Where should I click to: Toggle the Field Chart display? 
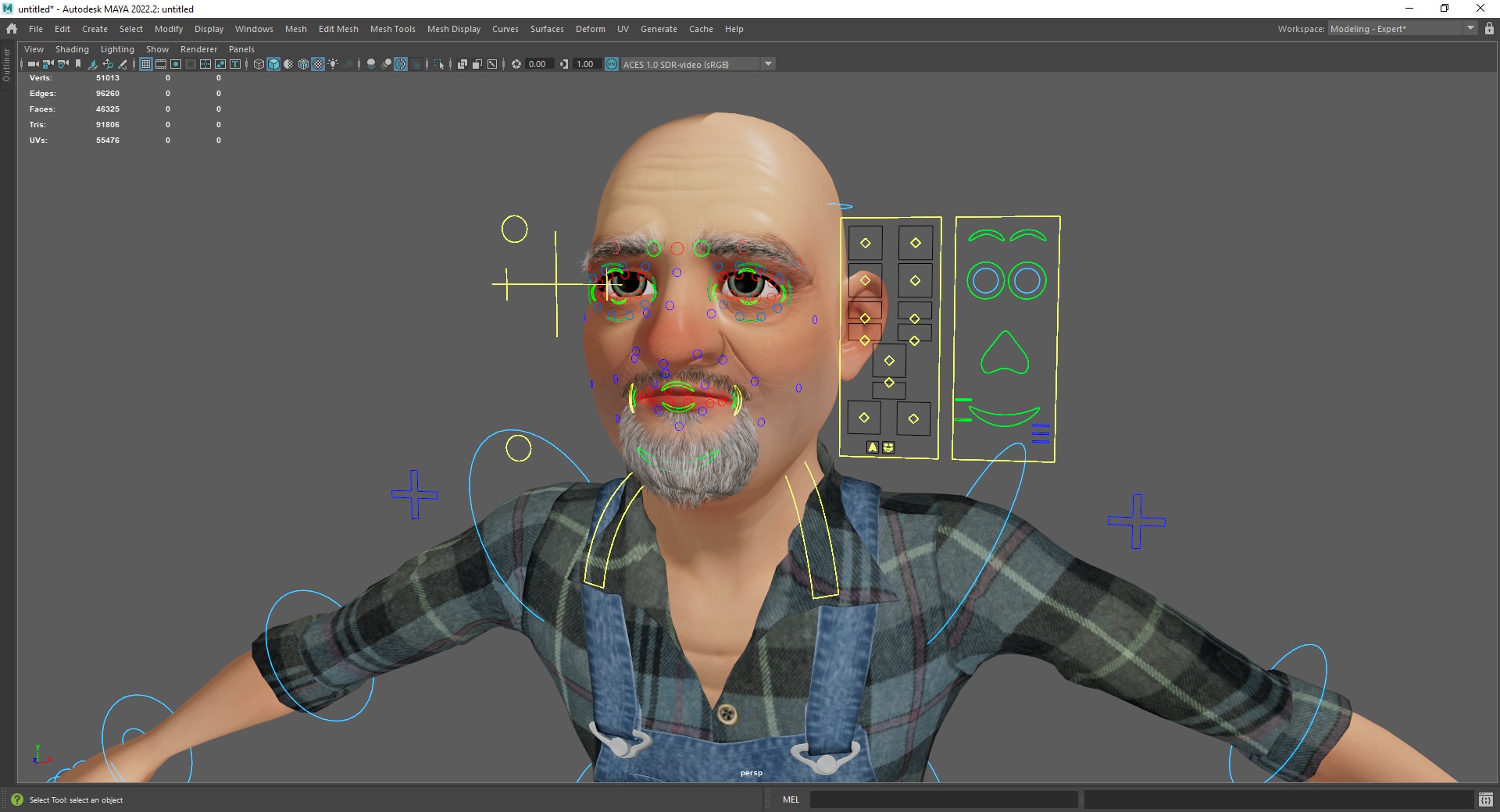(x=205, y=64)
